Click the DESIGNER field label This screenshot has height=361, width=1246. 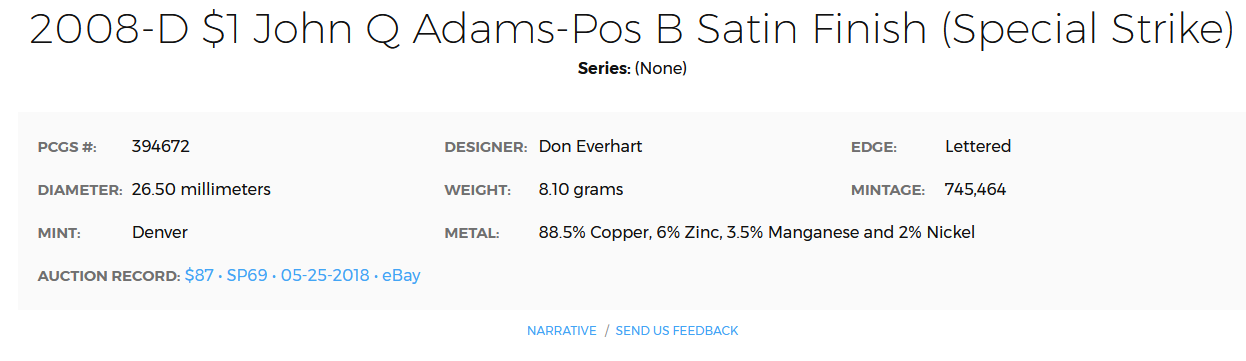point(486,148)
